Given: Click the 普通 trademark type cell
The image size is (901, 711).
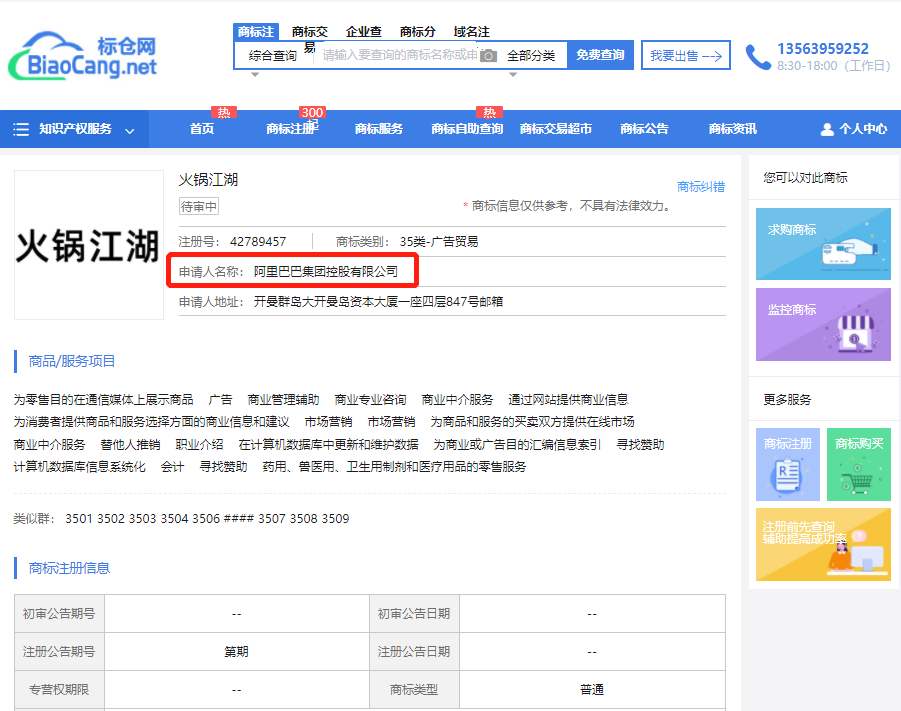Looking at the screenshot, I should (x=592, y=690).
